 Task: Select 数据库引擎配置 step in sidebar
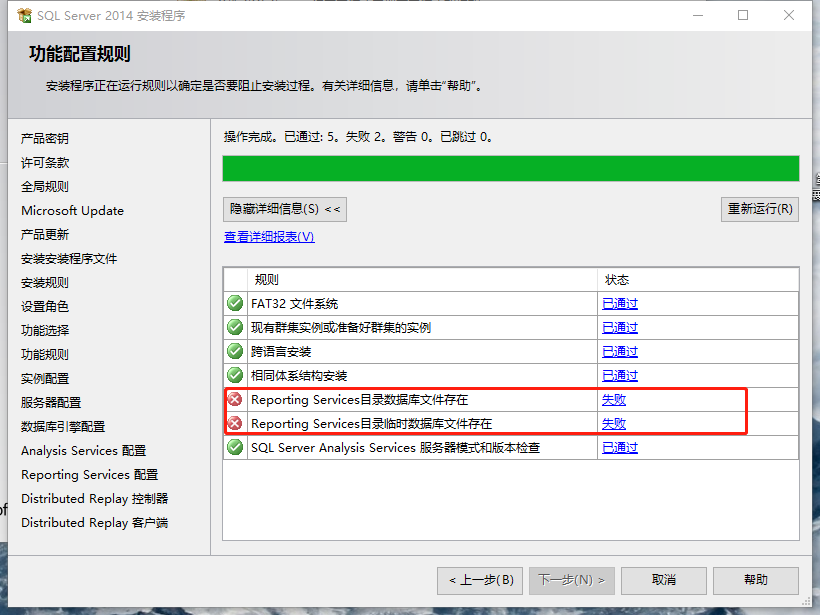63,427
